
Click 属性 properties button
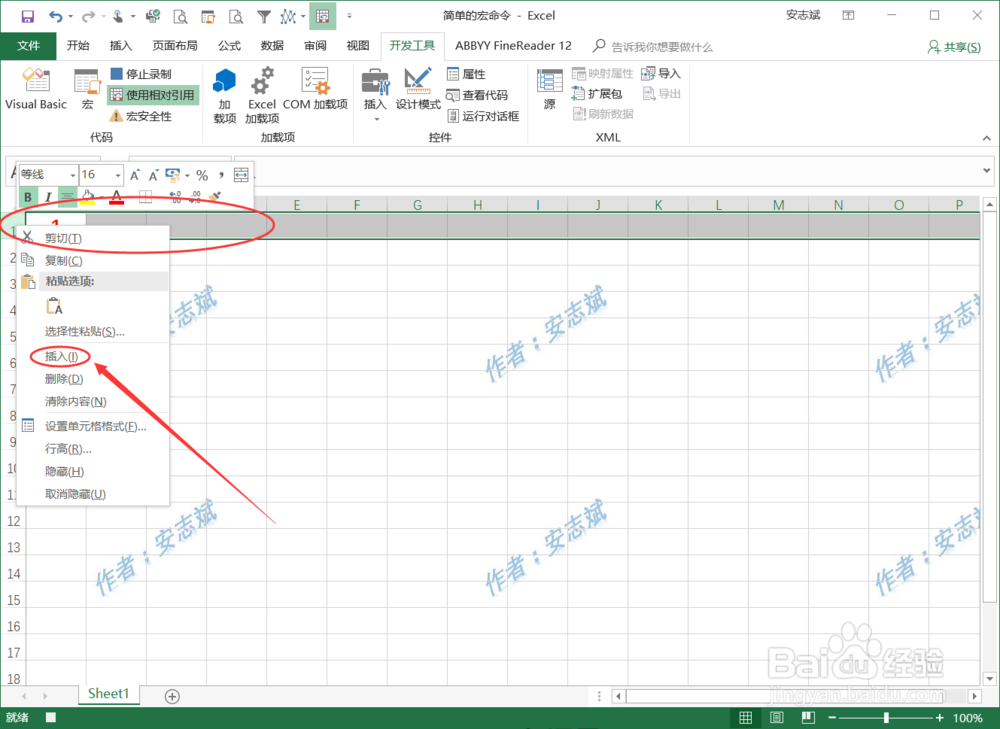pos(466,74)
